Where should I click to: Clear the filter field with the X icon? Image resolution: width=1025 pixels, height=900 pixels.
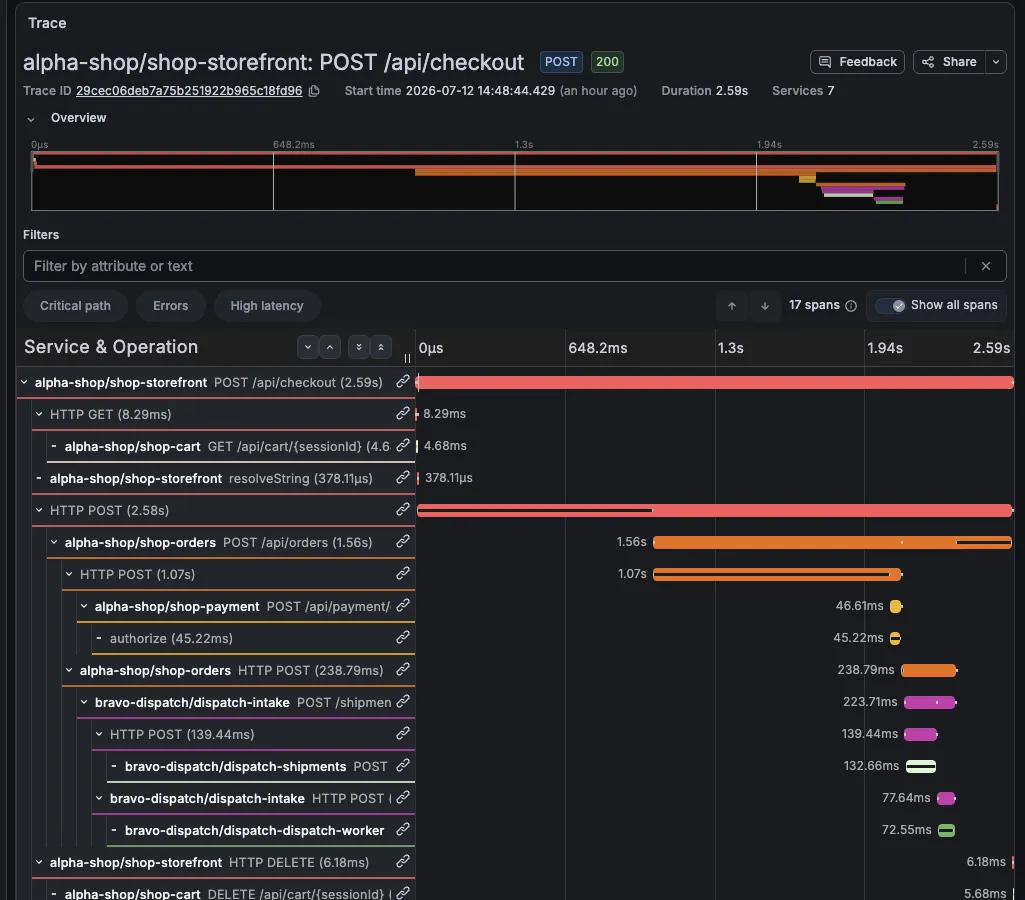coord(986,266)
